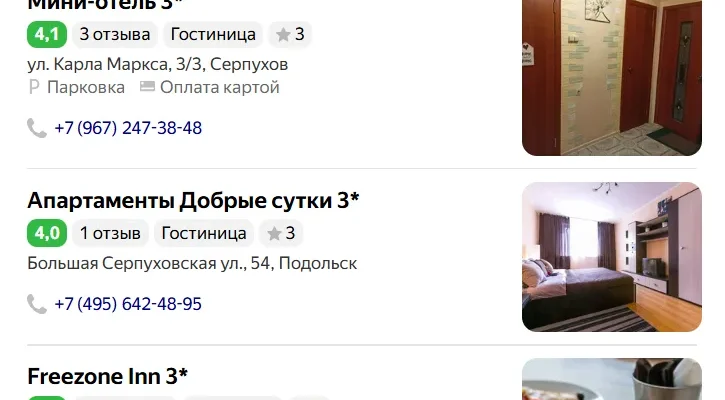Image resolution: width=725 pixels, height=400 pixels.
Task: Click the star icon for Добрые сутки
Action: [274, 233]
